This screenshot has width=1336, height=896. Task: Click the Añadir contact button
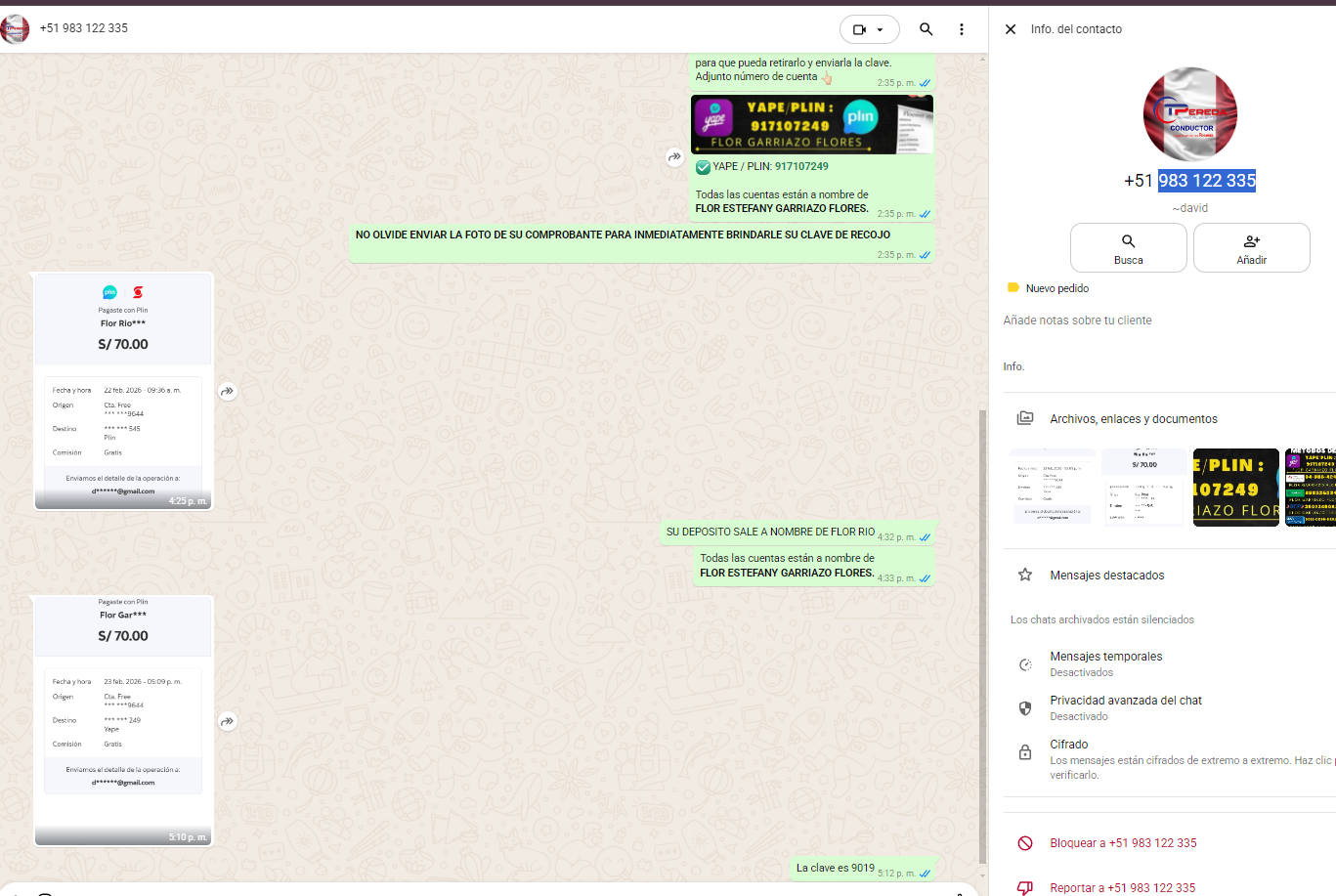[1251, 247]
